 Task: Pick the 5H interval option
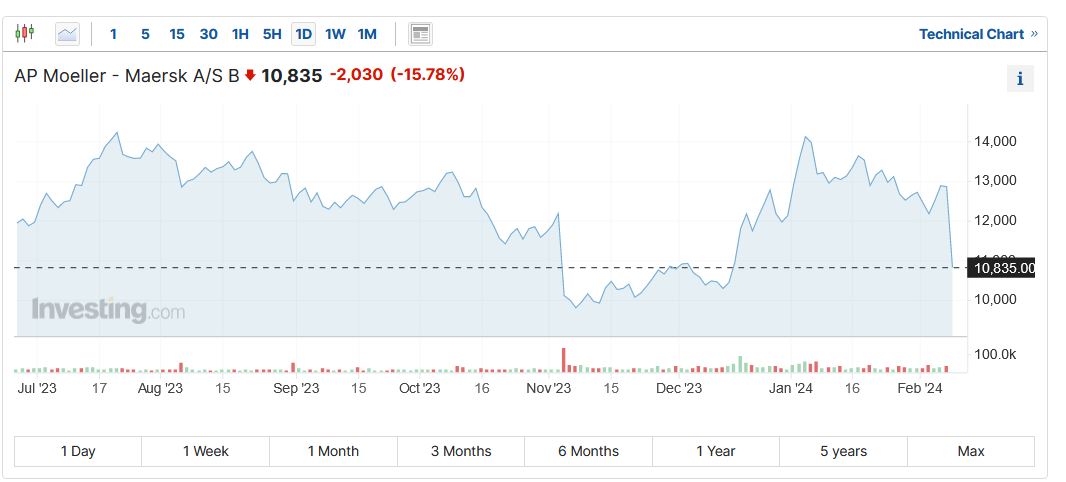pos(272,34)
